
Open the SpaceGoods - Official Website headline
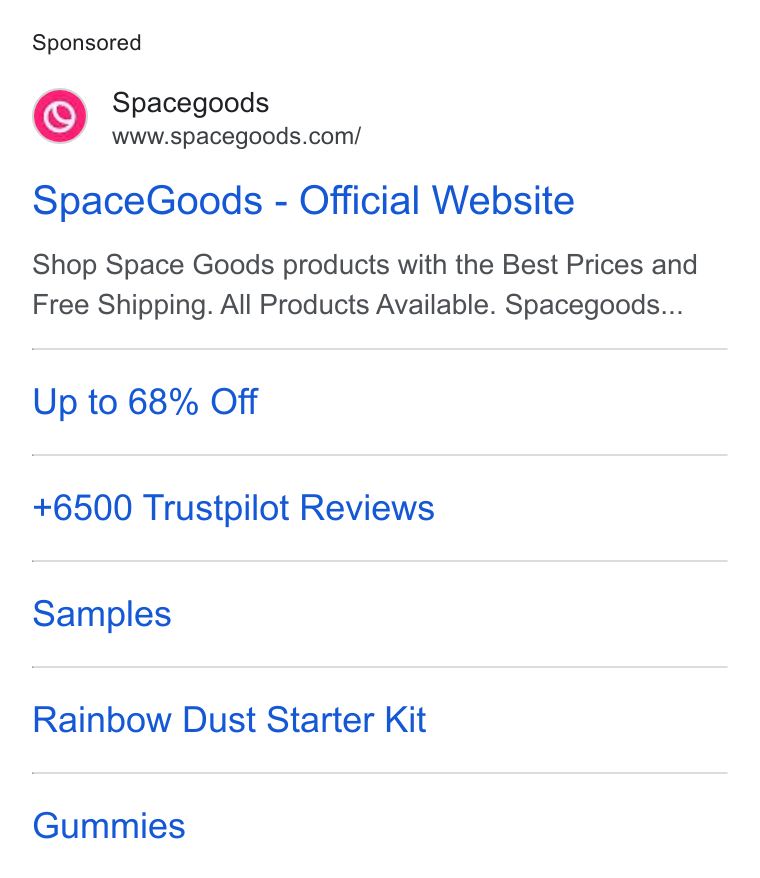(x=304, y=200)
